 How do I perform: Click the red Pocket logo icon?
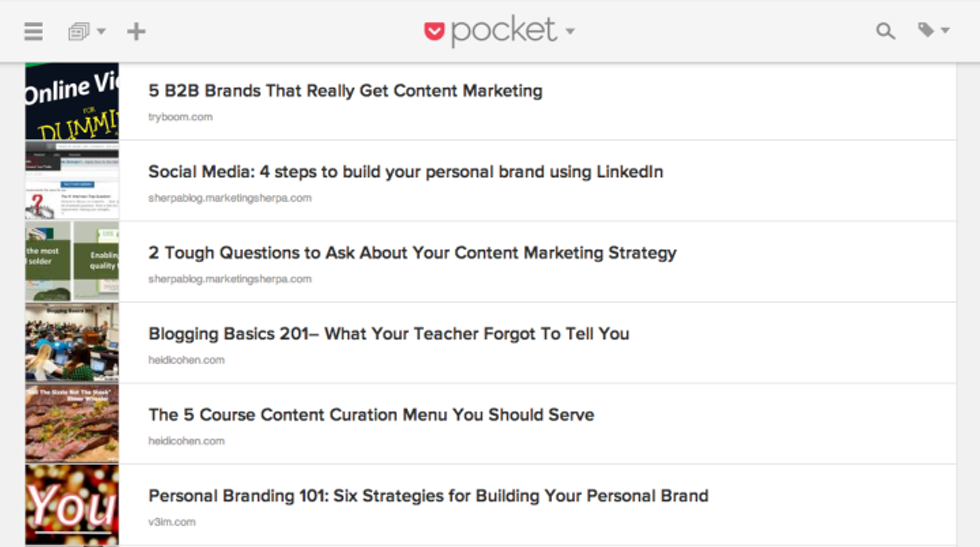(434, 31)
